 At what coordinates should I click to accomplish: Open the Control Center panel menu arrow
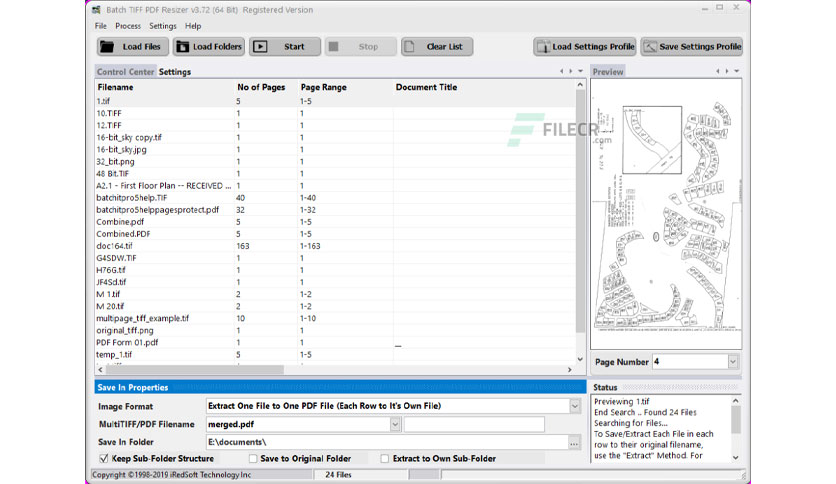pyautogui.click(x=581, y=71)
